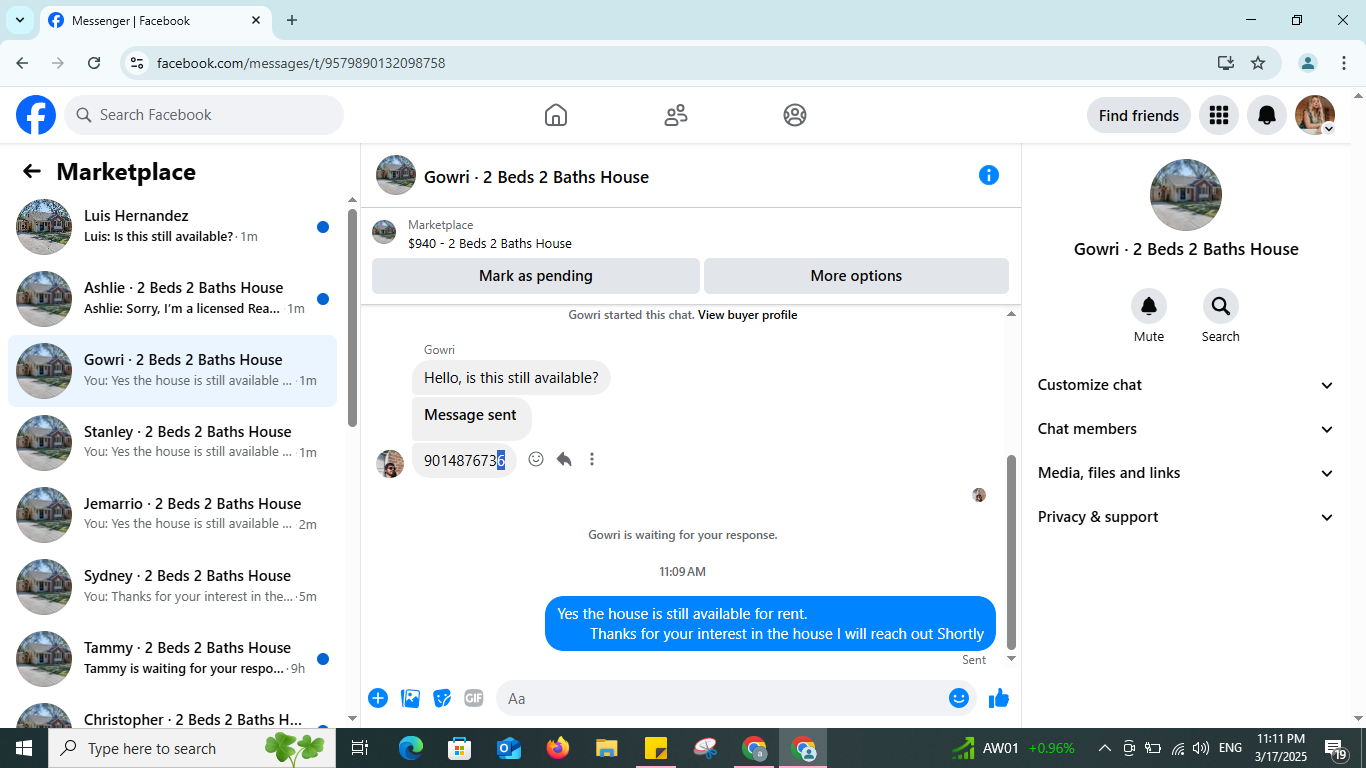The image size is (1366, 768).
Task: Open Luis Hernandez conversation
Action: [172, 227]
